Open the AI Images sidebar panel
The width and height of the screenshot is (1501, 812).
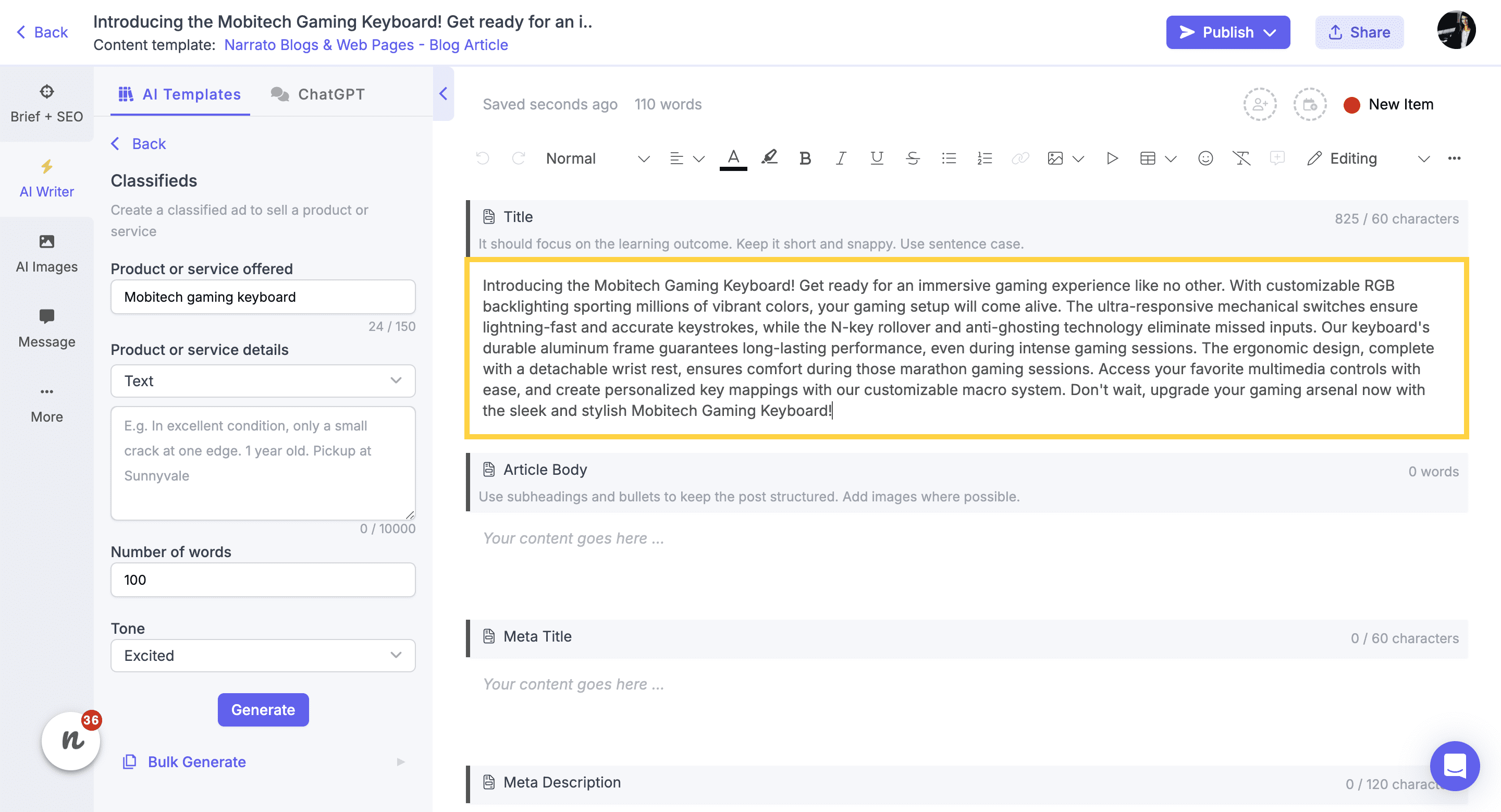(x=46, y=254)
